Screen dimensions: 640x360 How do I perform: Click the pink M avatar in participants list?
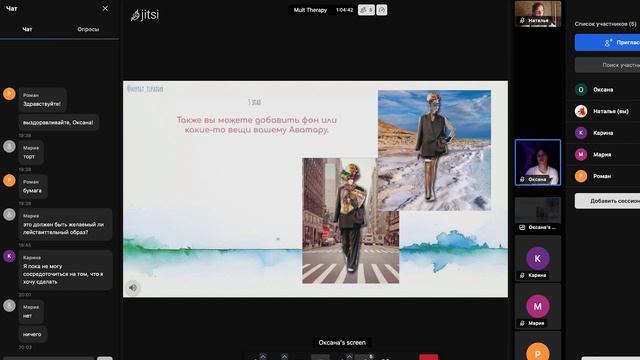pos(581,154)
